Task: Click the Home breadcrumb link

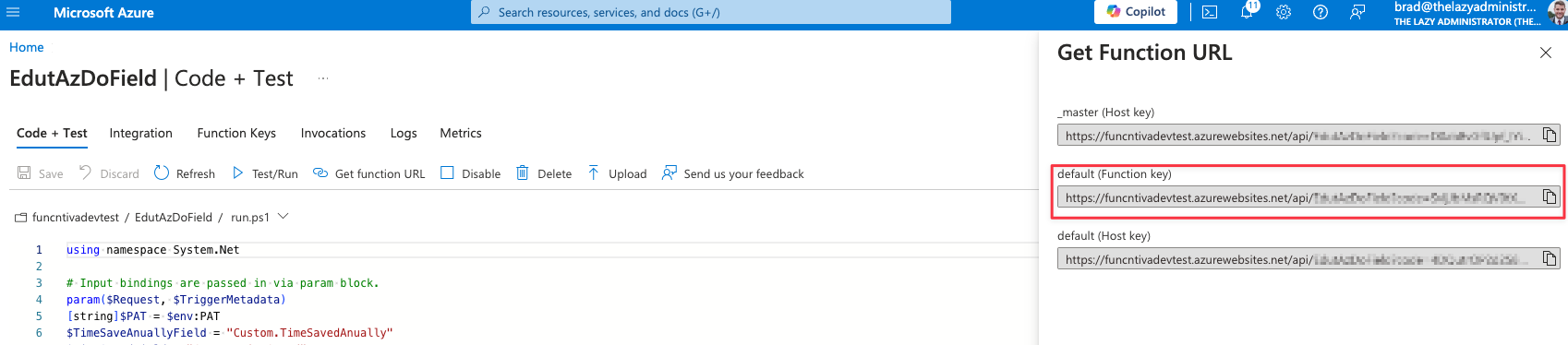Action: click(27, 47)
